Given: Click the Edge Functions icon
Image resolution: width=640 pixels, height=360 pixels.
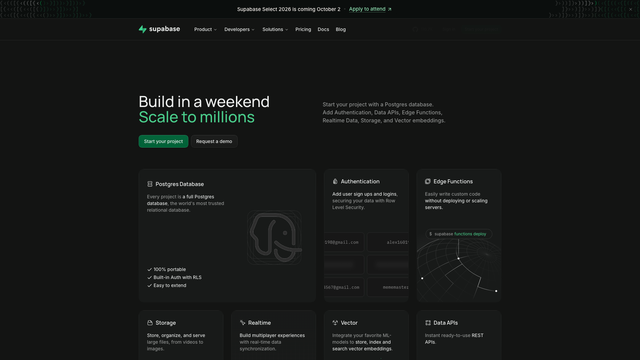Looking at the screenshot, I should pos(428,181).
